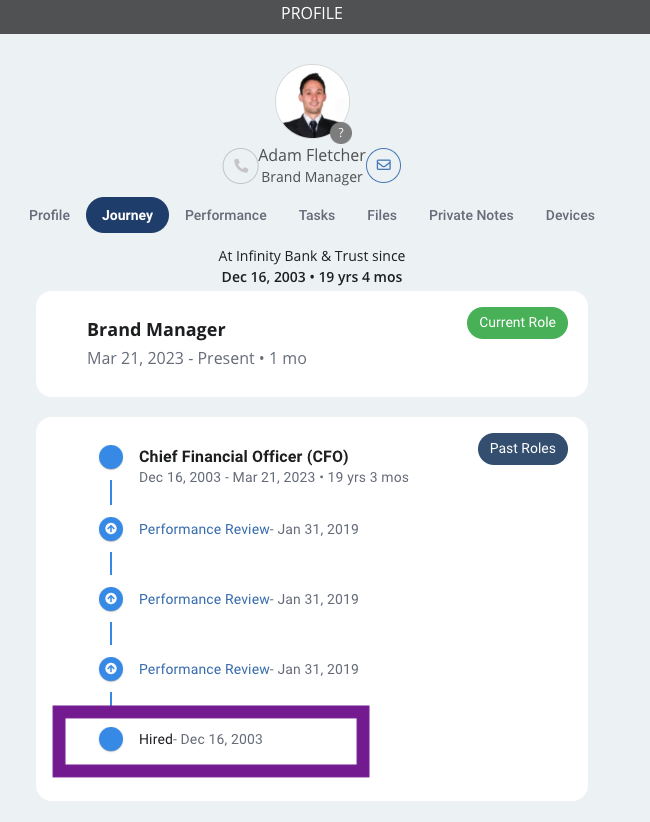Click the second Performance Review arrow icon

click(x=111, y=599)
